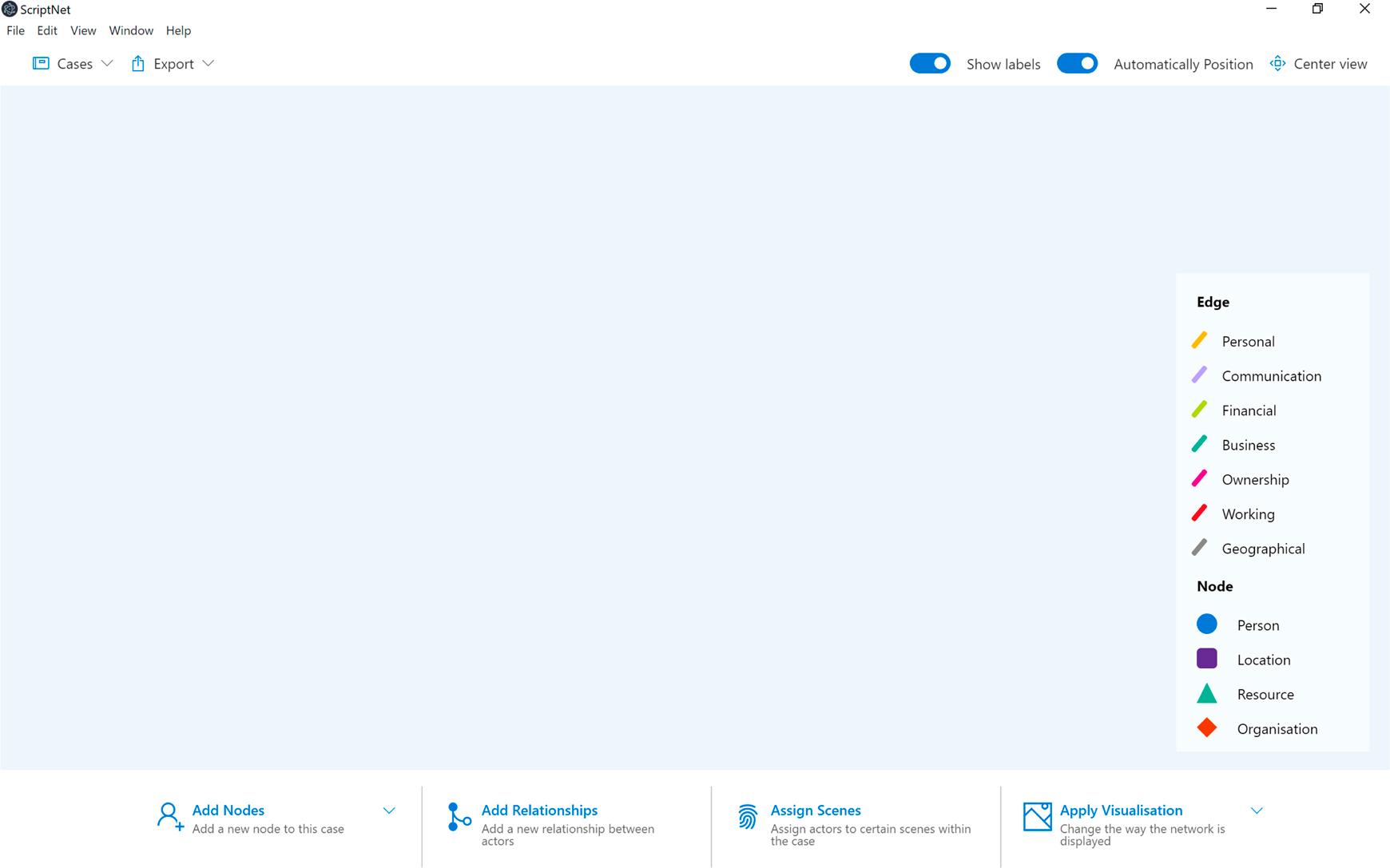Click the Show labels toggle icon

tap(929, 62)
